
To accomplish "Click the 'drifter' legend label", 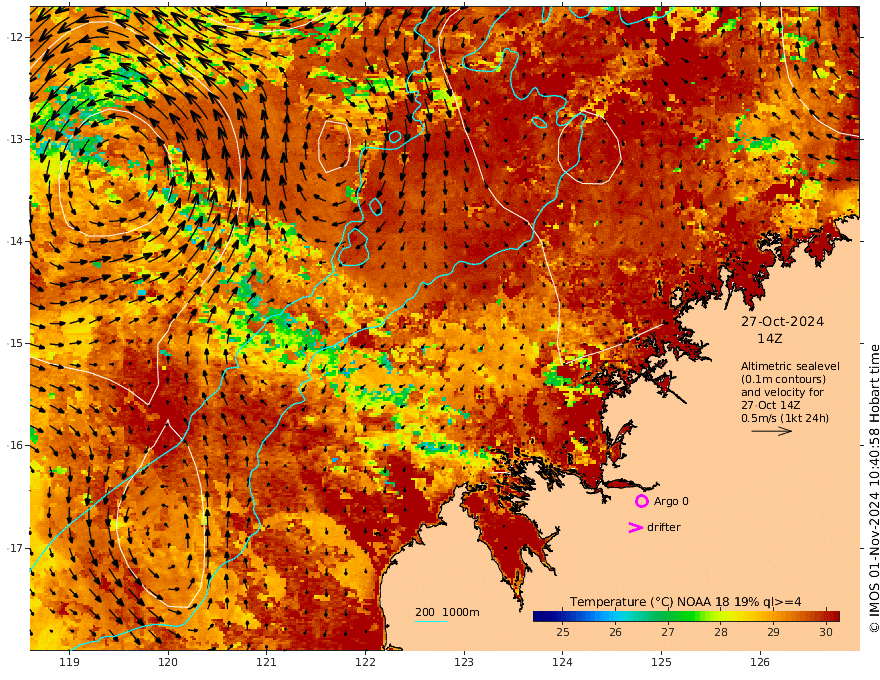I will click(664, 527).
